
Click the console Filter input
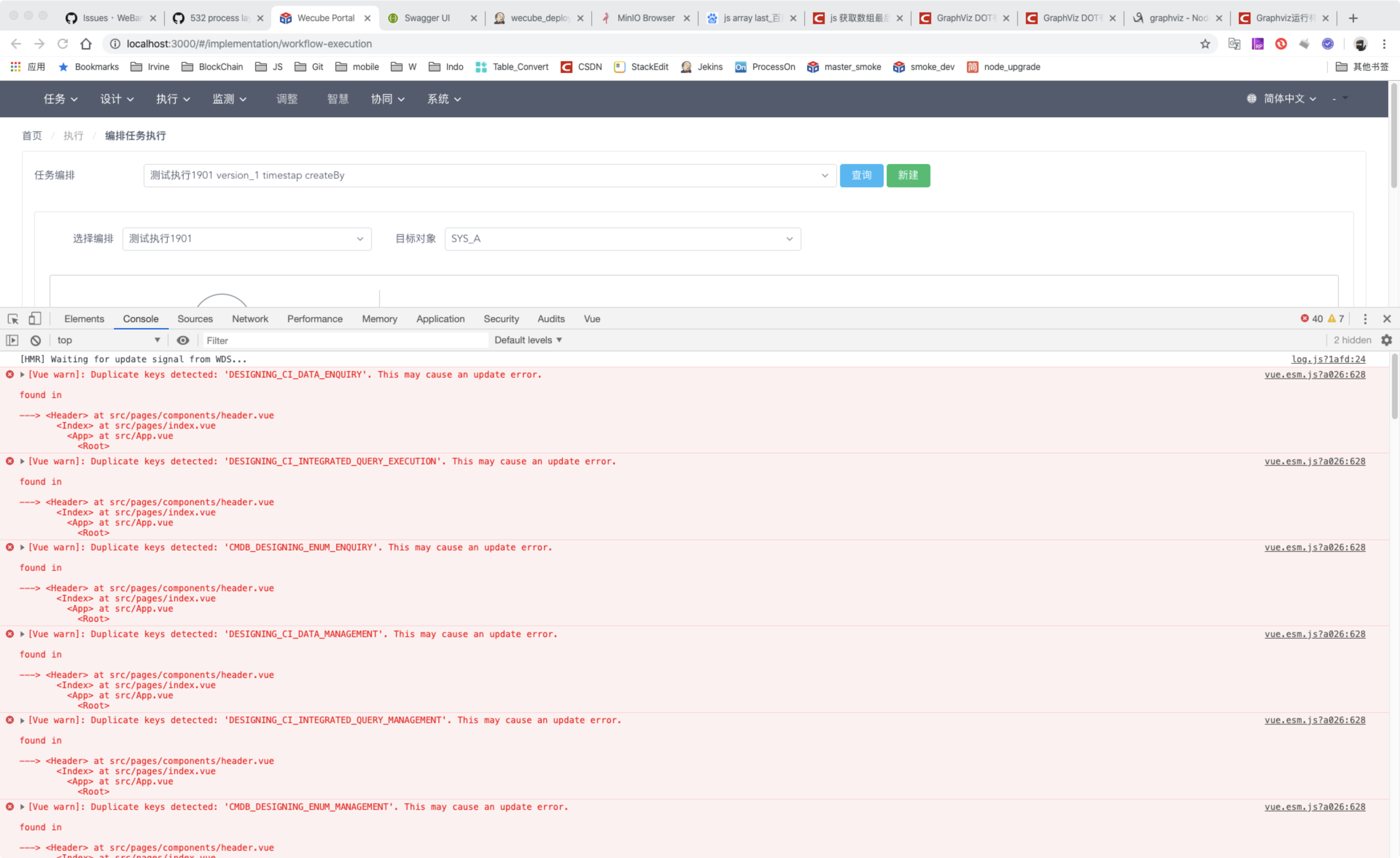point(345,340)
